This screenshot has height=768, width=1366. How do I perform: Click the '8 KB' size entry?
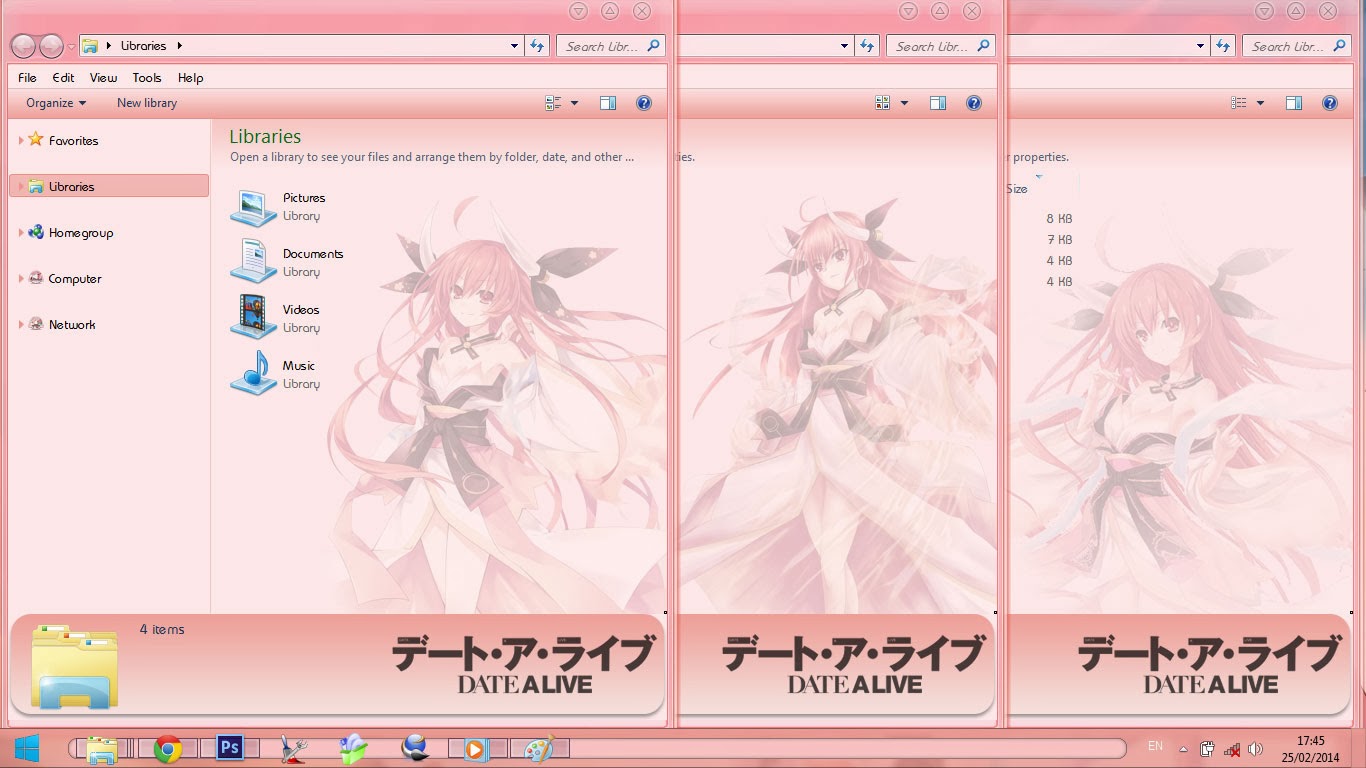tap(1059, 219)
